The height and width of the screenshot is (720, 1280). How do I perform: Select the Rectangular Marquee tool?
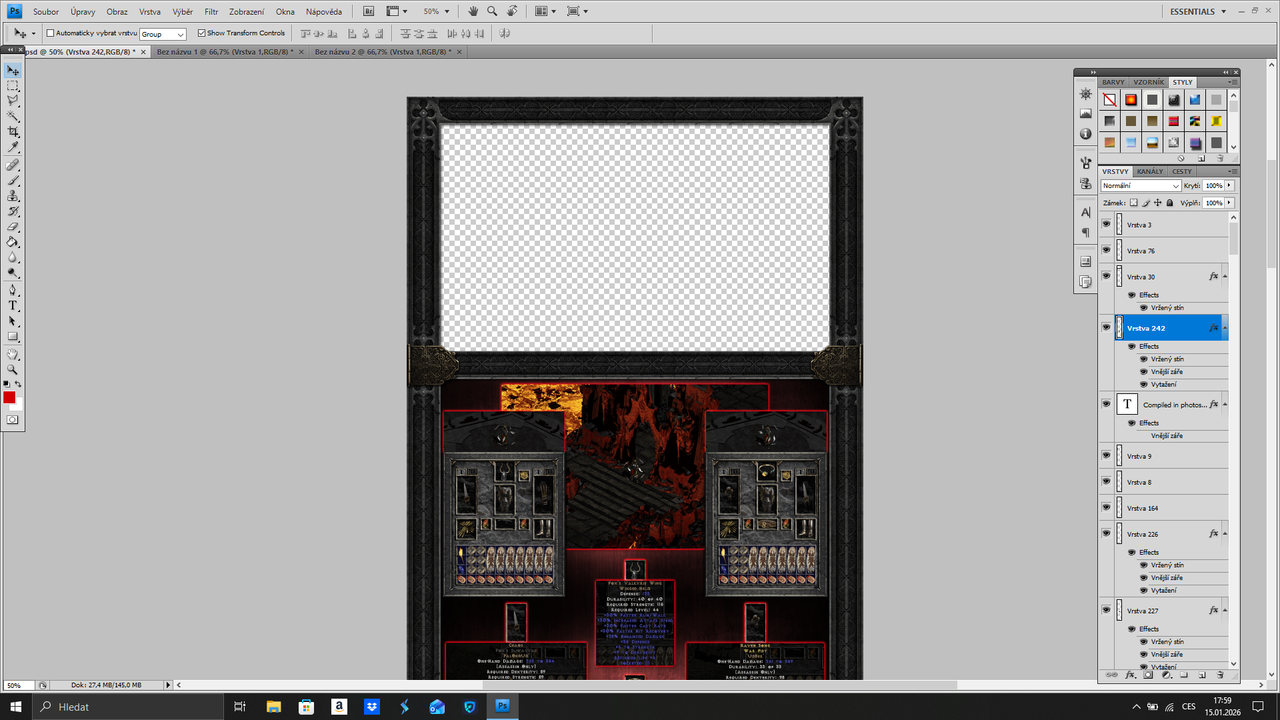tap(13, 86)
